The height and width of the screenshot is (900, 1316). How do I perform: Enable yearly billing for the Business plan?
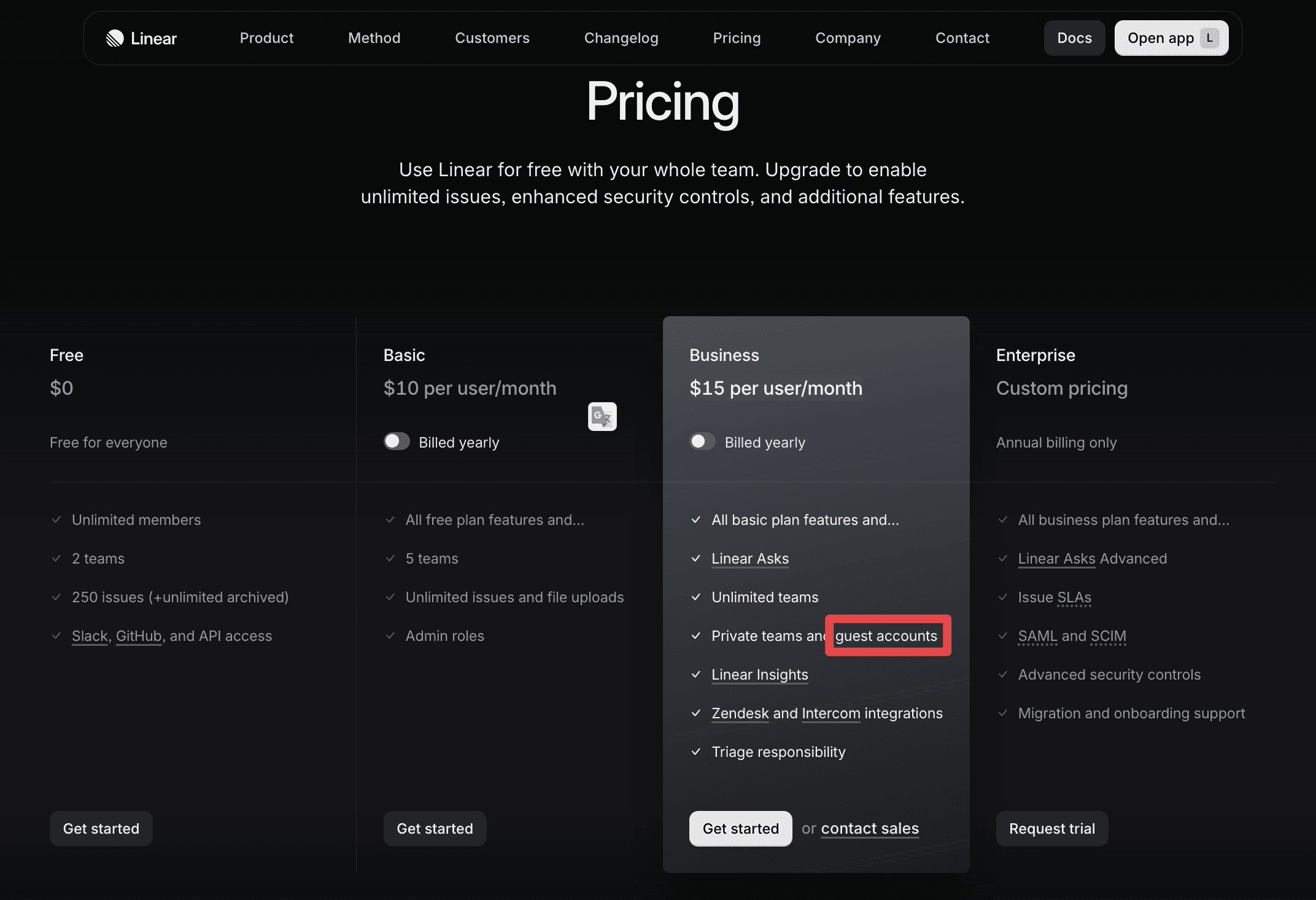702,441
